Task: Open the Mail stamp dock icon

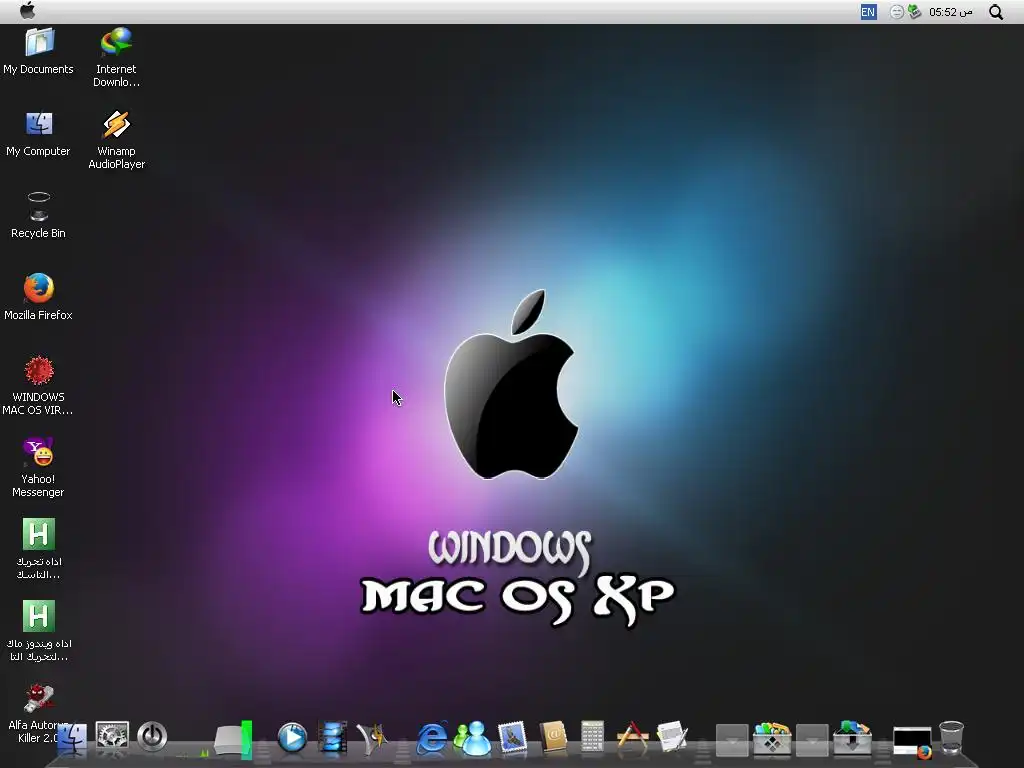Action: [x=513, y=738]
